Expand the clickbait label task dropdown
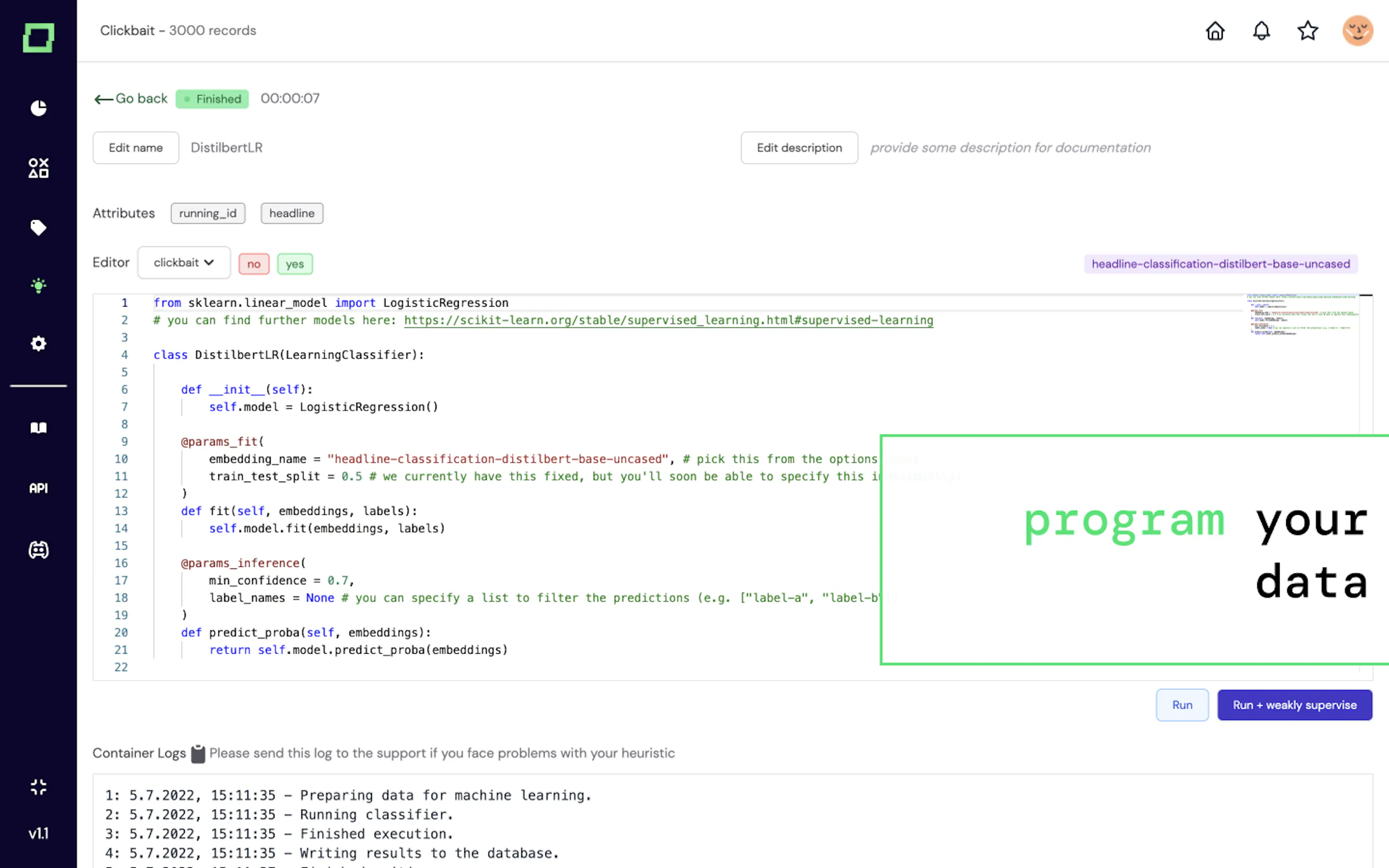This screenshot has width=1389, height=868. (x=184, y=263)
